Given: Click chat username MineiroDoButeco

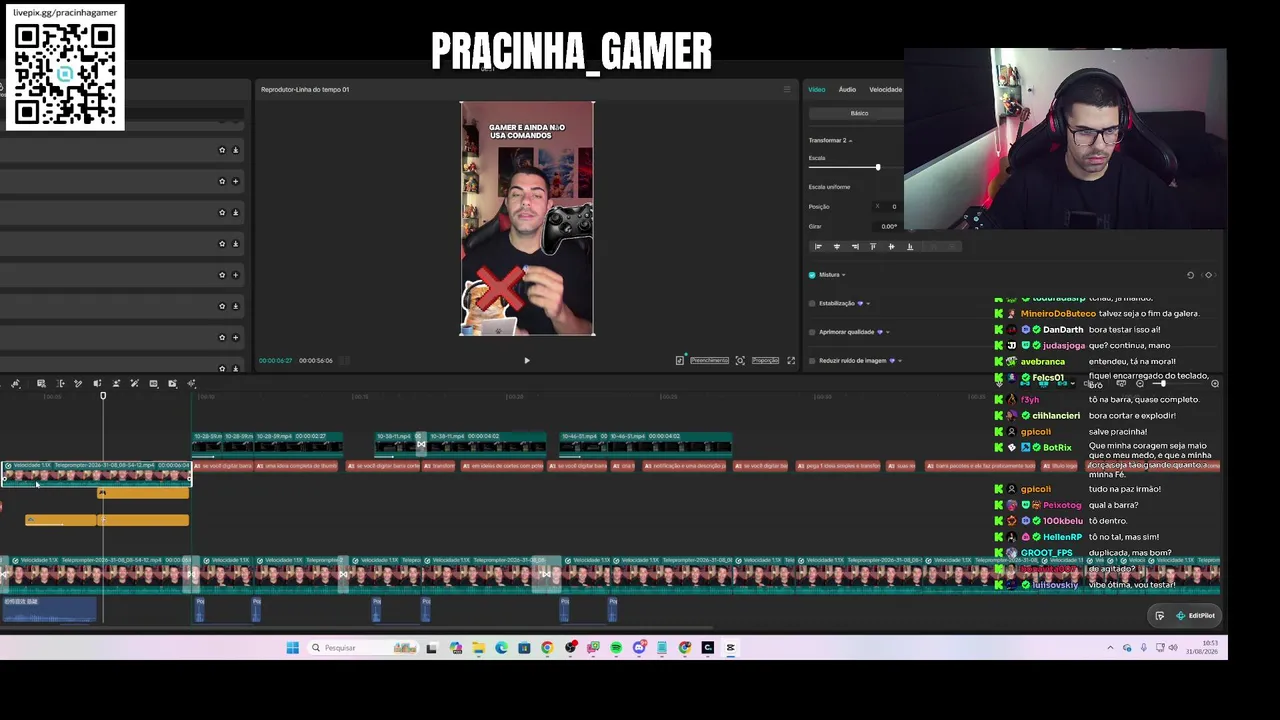Looking at the screenshot, I should click(x=1058, y=314).
